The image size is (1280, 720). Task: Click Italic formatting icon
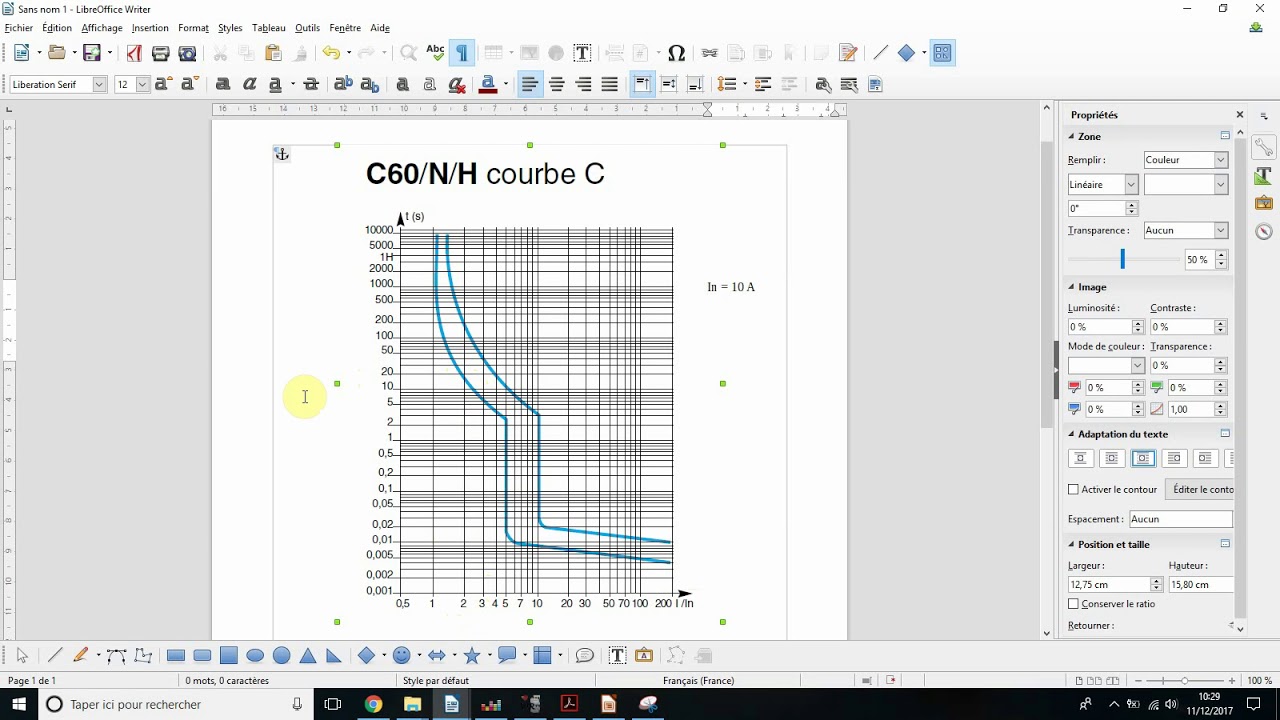click(x=250, y=85)
